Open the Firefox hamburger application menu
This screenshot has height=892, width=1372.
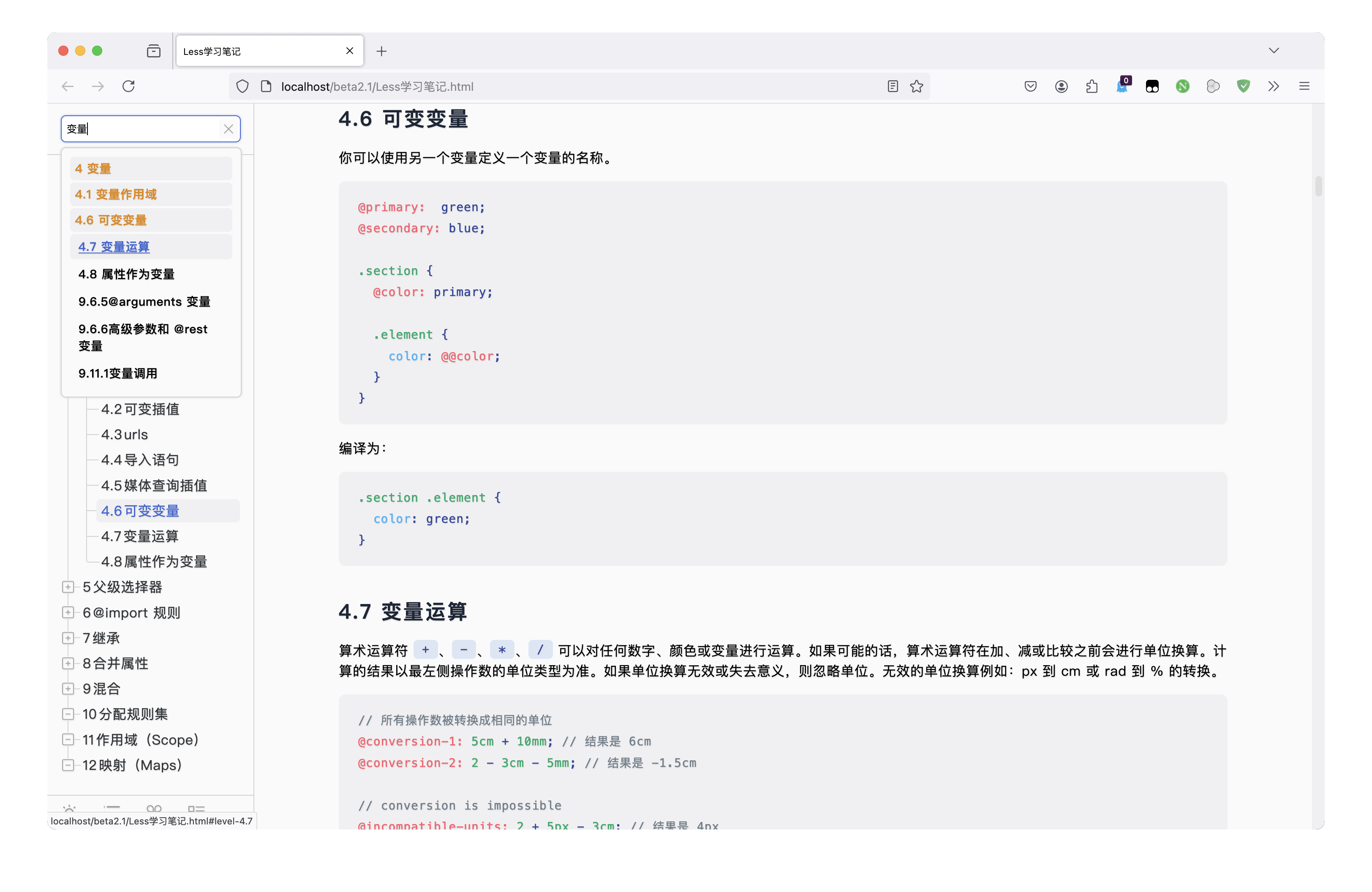pos(1304,87)
